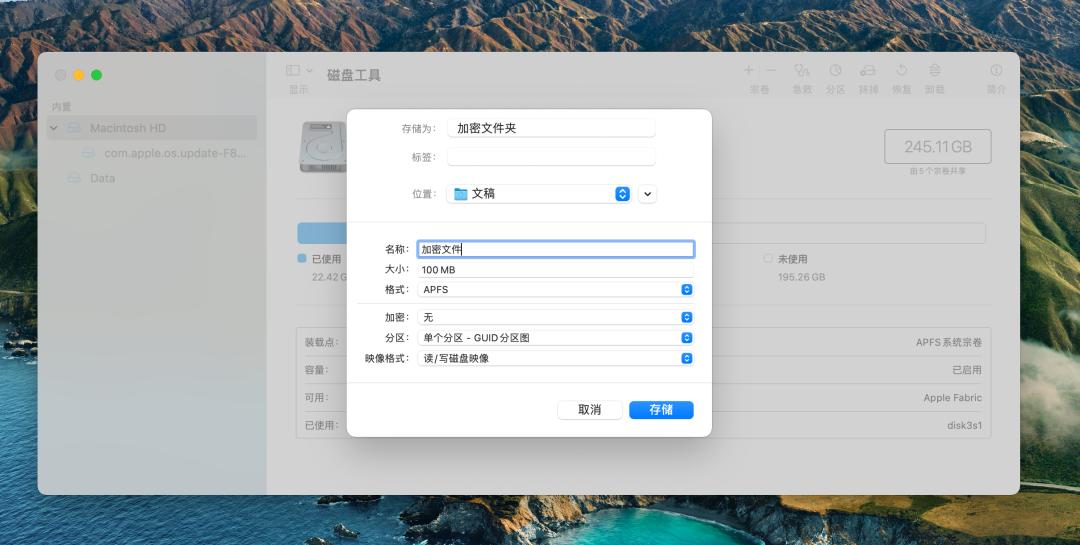Click the 急救 First Aid icon

coord(801,70)
